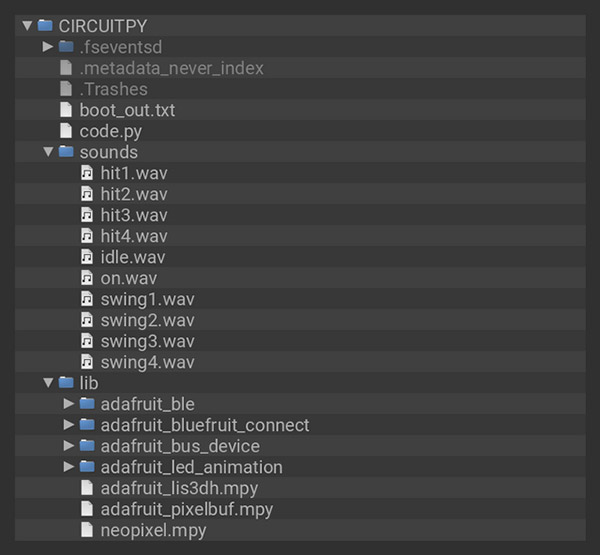Expand the adafruit_ble folder
The image size is (600, 555).
coord(69,403)
